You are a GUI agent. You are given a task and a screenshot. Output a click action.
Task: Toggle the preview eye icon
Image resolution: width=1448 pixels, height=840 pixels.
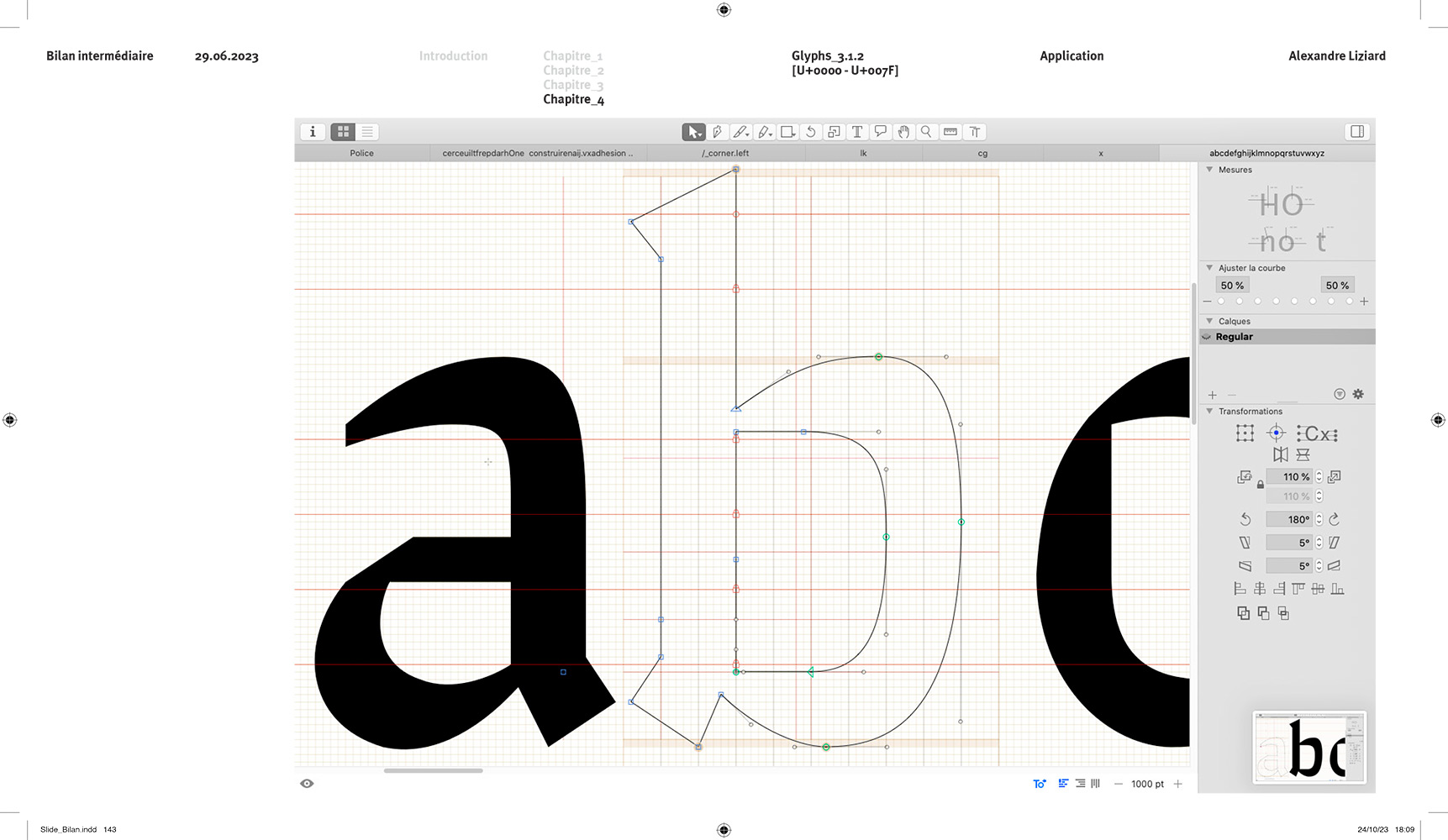tap(307, 784)
